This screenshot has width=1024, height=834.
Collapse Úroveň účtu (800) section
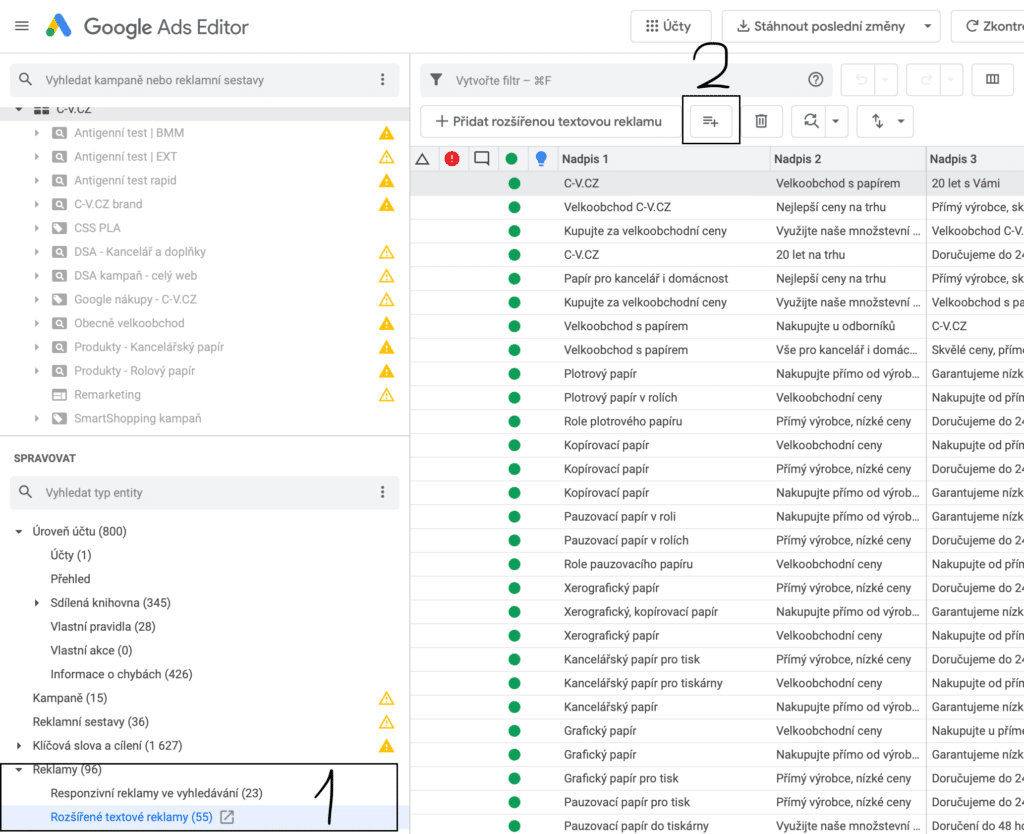coord(19,532)
